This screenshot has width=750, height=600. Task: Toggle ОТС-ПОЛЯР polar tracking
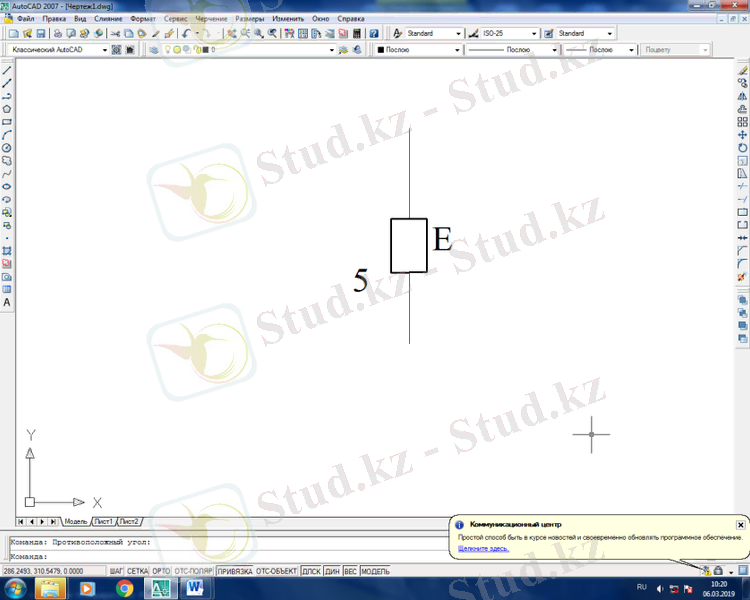(193, 571)
